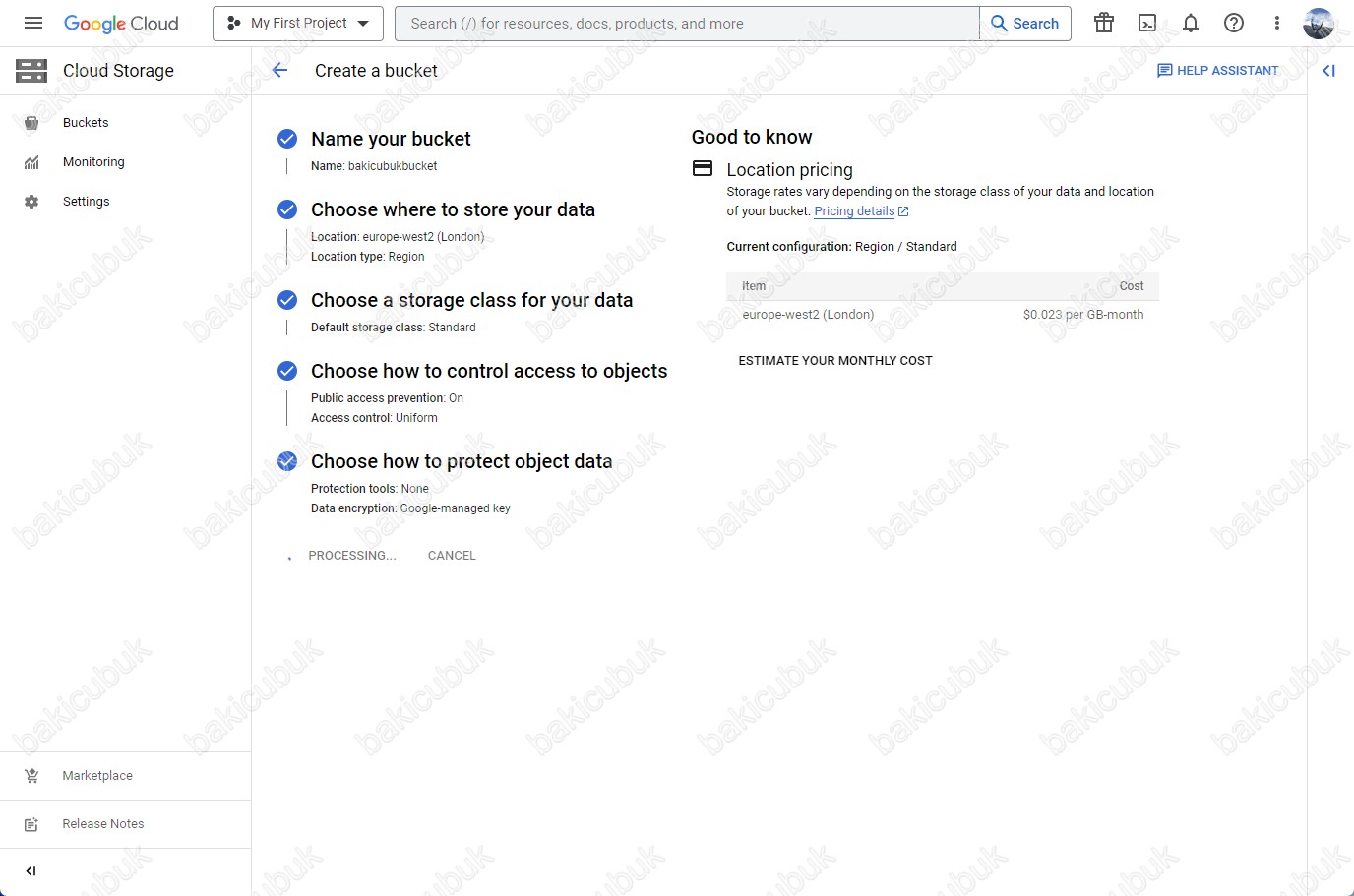The height and width of the screenshot is (896, 1354).
Task: Click the Location pricing card icon
Action: coord(703,168)
